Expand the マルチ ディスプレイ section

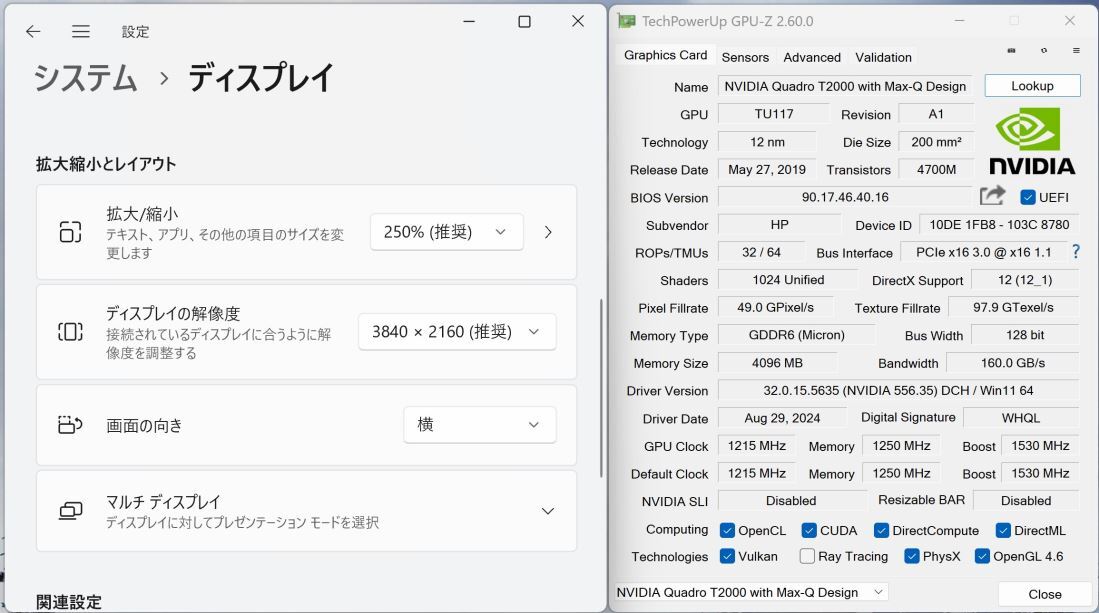tap(548, 511)
